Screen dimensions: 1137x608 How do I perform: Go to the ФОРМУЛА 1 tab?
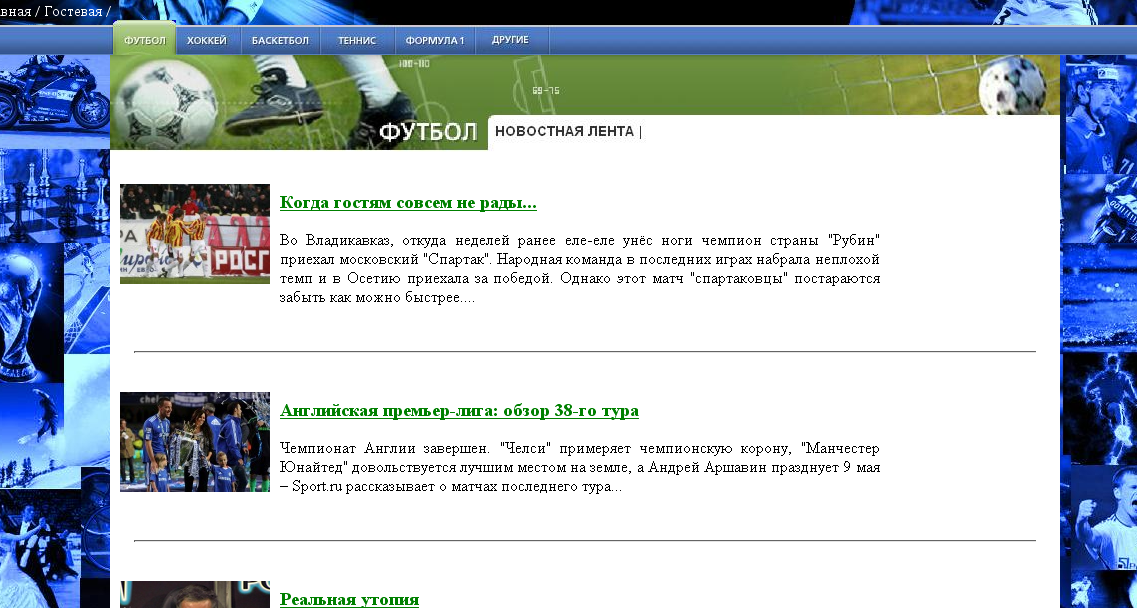click(434, 41)
